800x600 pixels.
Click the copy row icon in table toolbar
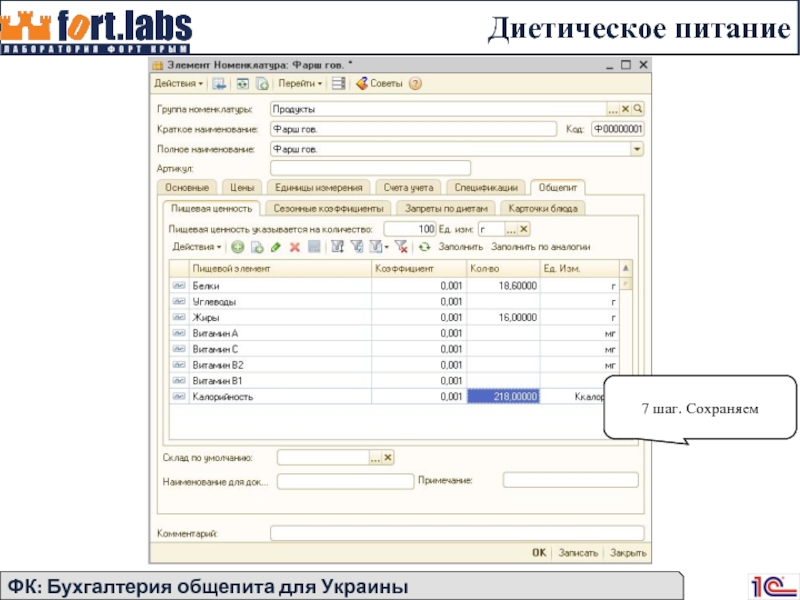point(257,247)
